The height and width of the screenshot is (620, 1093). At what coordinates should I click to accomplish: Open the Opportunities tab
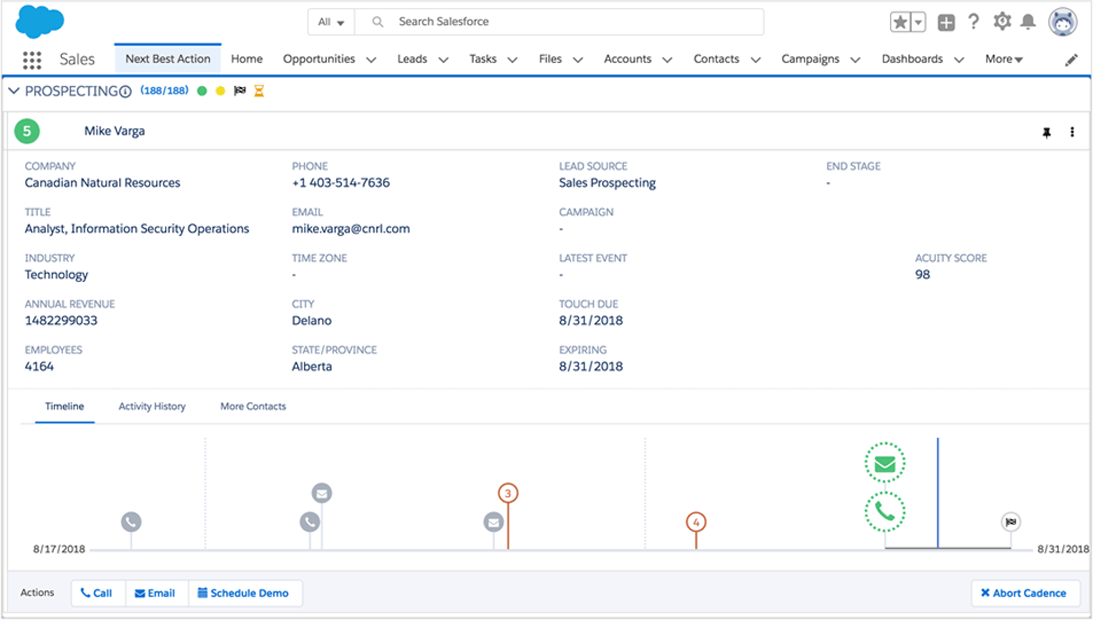pyautogui.click(x=319, y=59)
